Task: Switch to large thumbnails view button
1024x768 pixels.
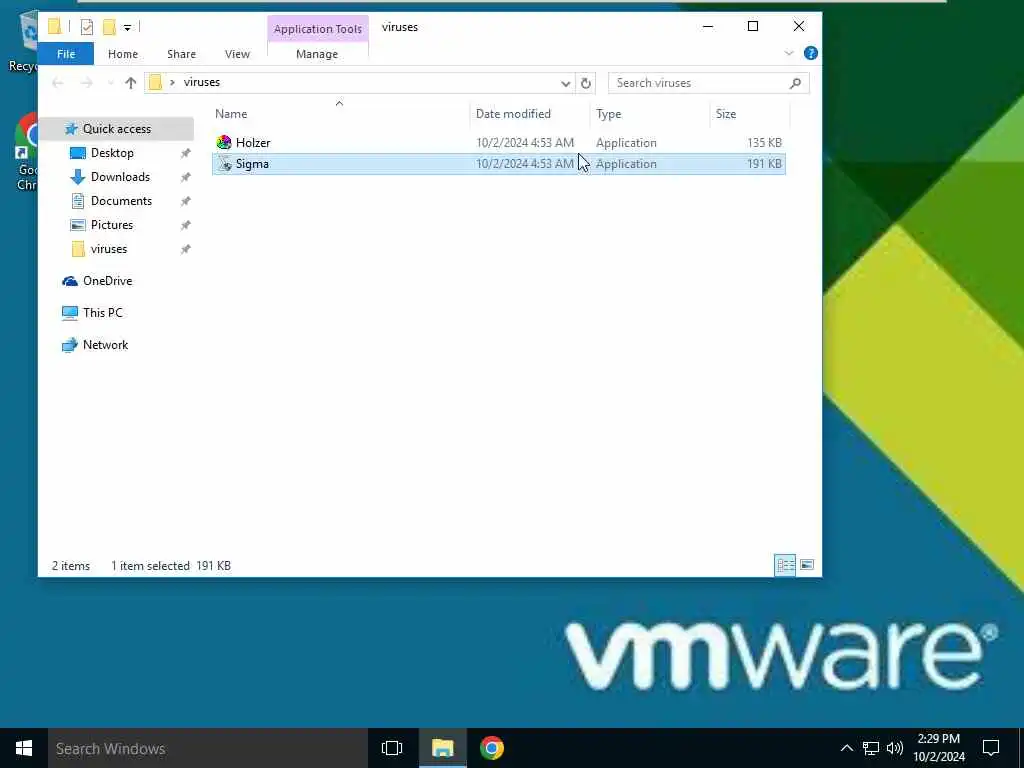Action: click(807, 565)
